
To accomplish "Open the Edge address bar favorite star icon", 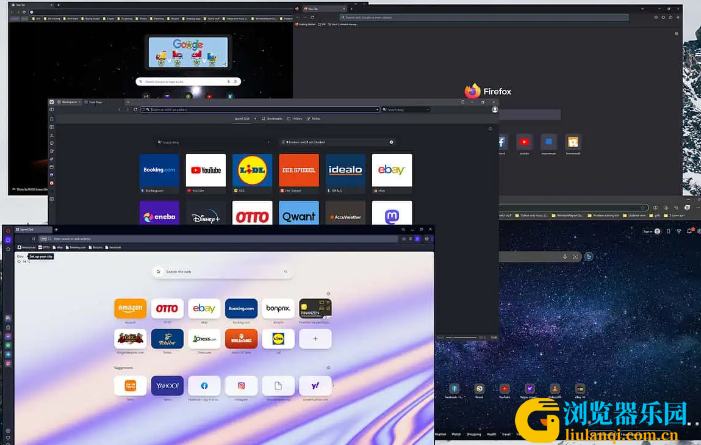I will click(643, 208).
